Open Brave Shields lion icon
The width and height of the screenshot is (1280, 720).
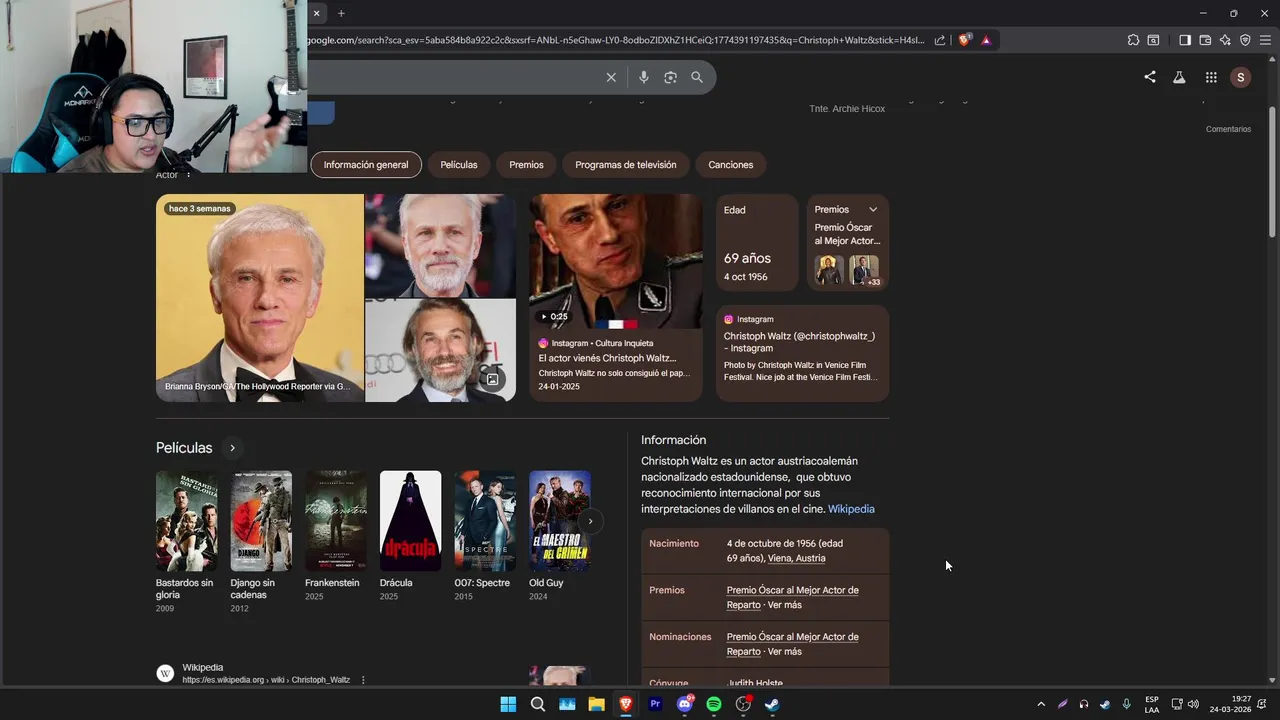click(964, 40)
